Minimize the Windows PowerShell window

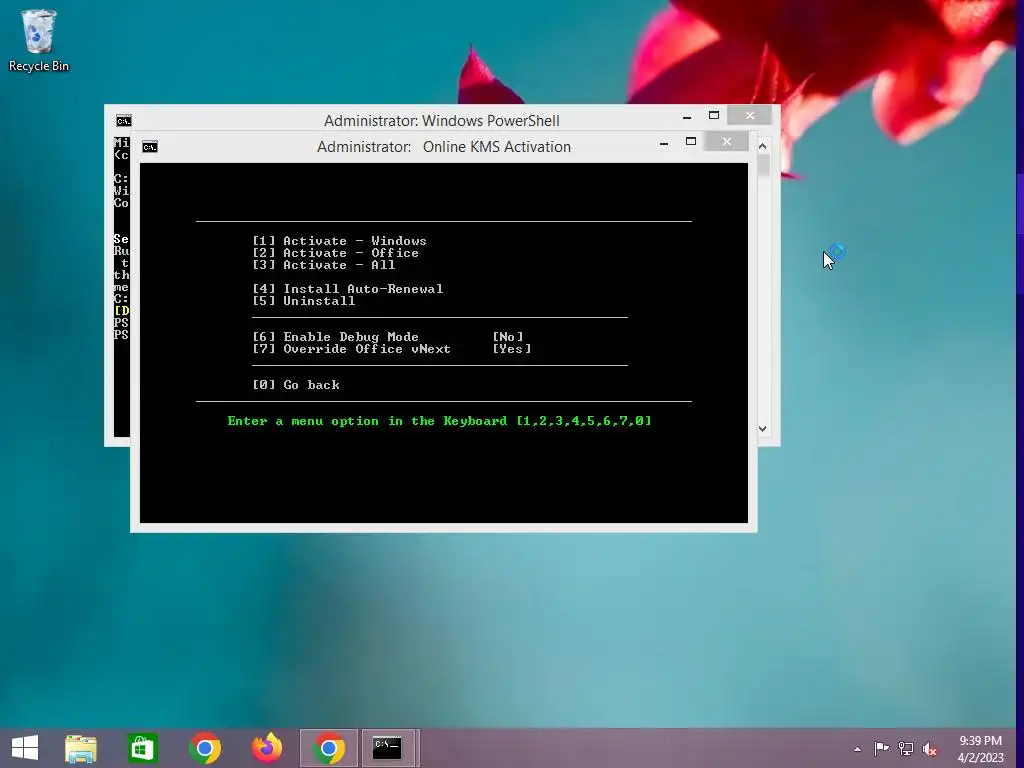point(687,117)
